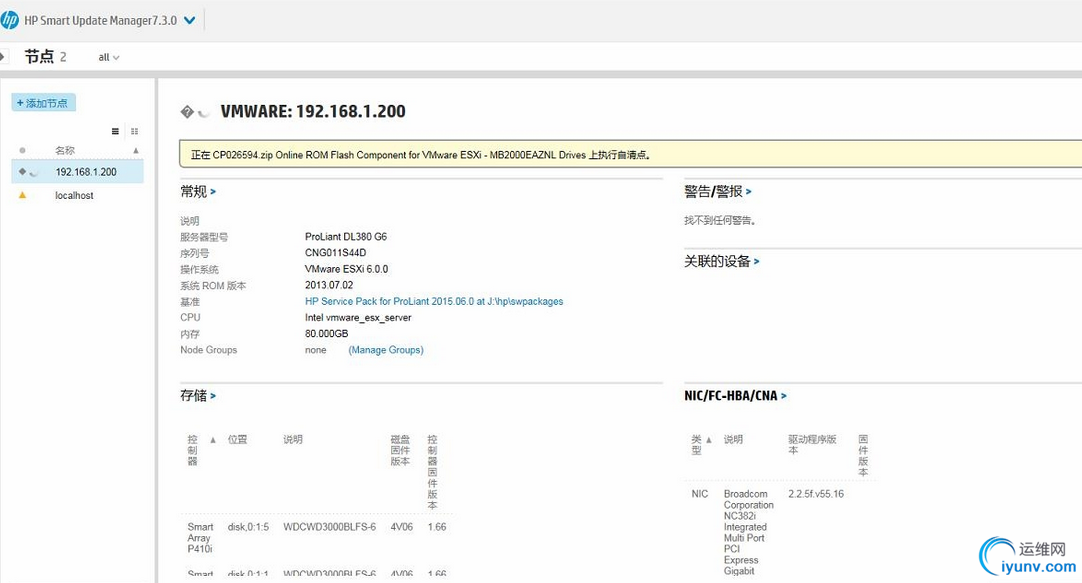
Task: Click Intel vmware_esx_server CPU value
Action: pos(358,317)
